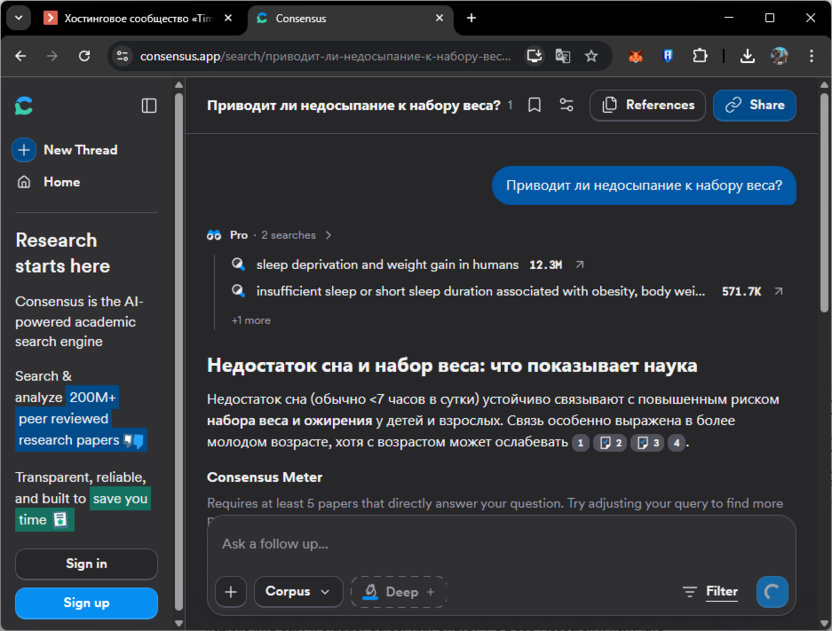Viewport: 832px width, 631px height.
Task: Close the Consensus browser tab
Action: click(439, 18)
